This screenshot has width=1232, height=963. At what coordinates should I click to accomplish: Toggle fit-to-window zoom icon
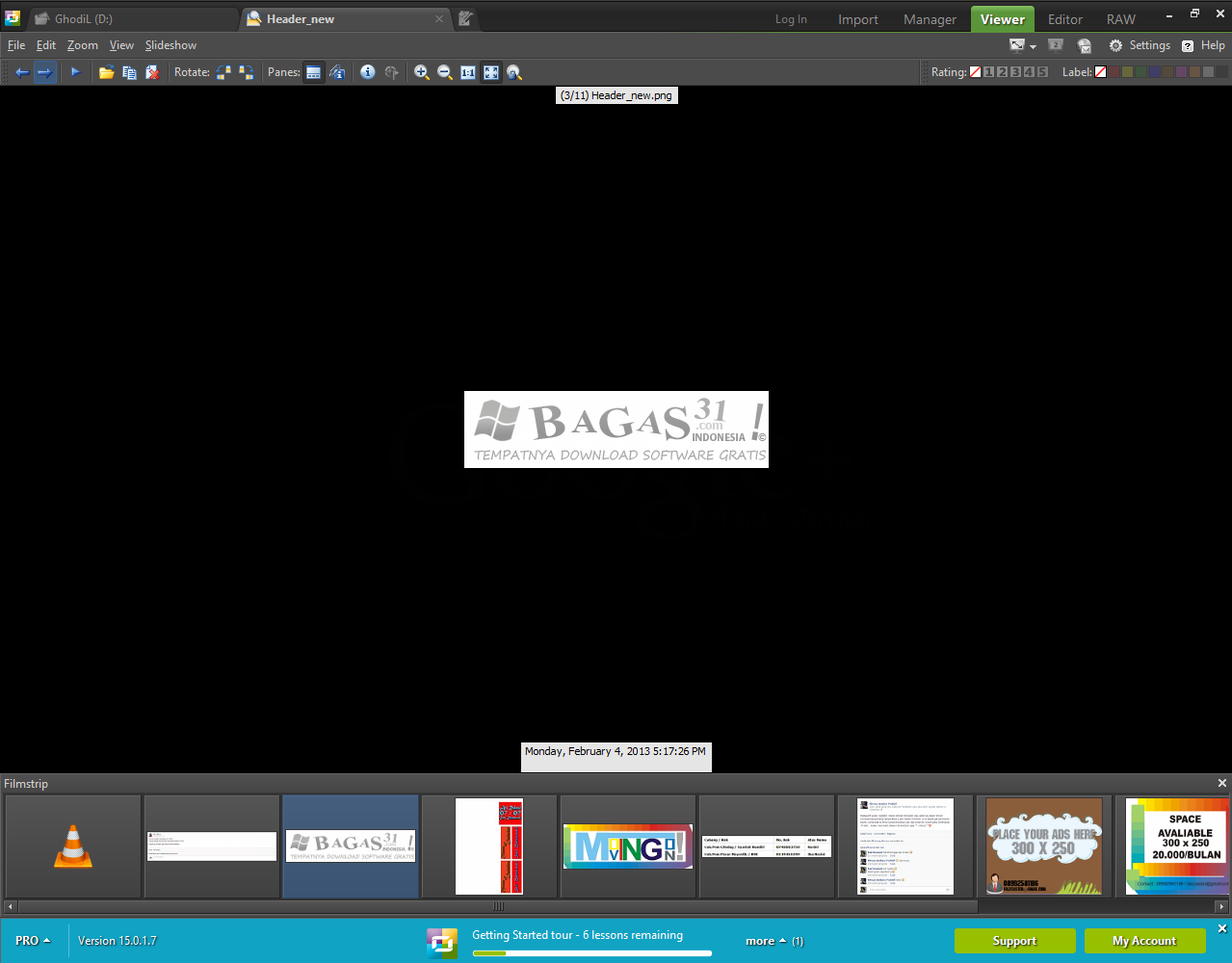tap(491, 72)
